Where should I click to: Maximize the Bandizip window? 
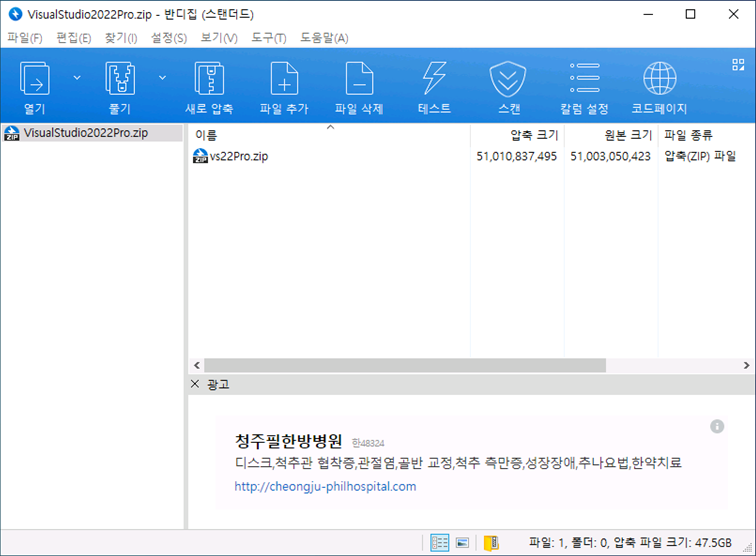690,14
